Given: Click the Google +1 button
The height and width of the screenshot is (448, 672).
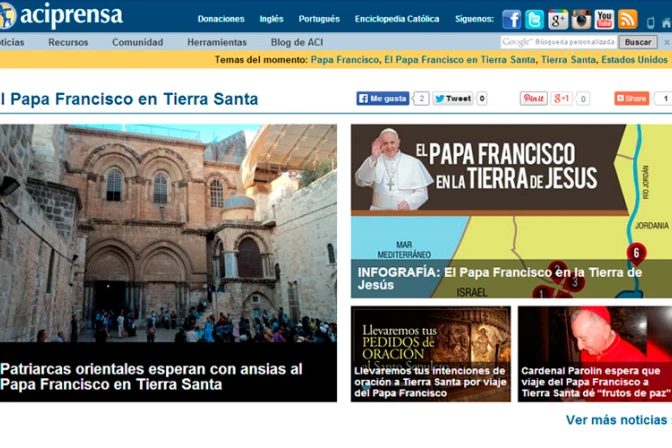Looking at the screenshot, I should tap(562, 98).
